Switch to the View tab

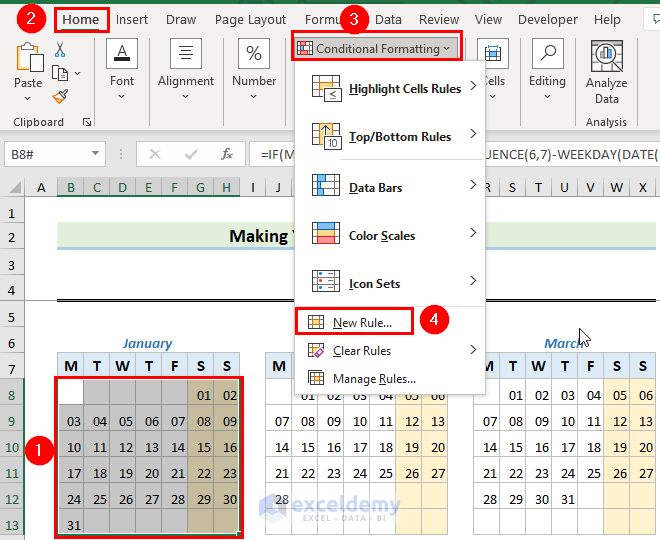pos(488,20)
